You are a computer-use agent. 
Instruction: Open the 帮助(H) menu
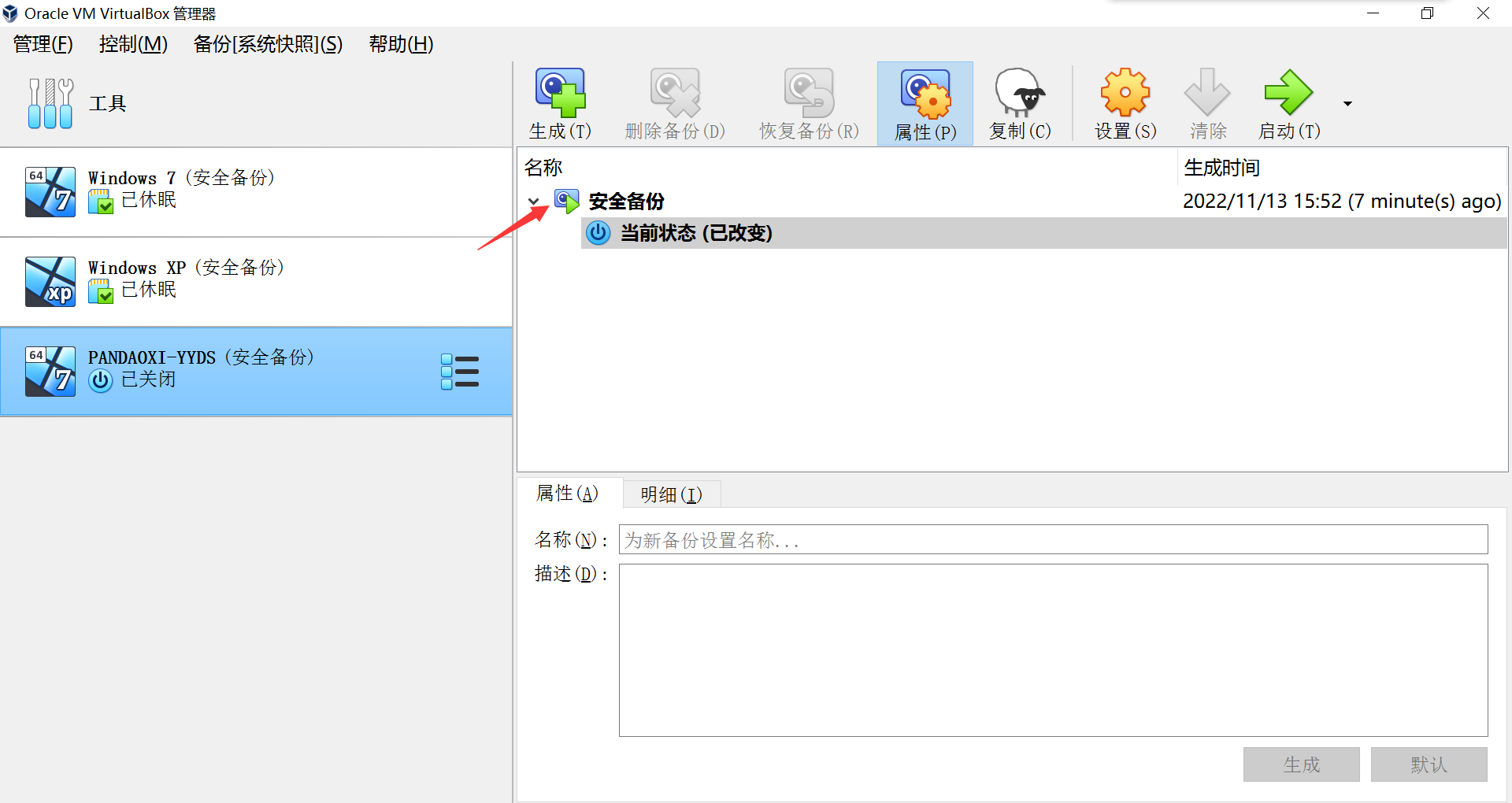[x=401, y=44]
